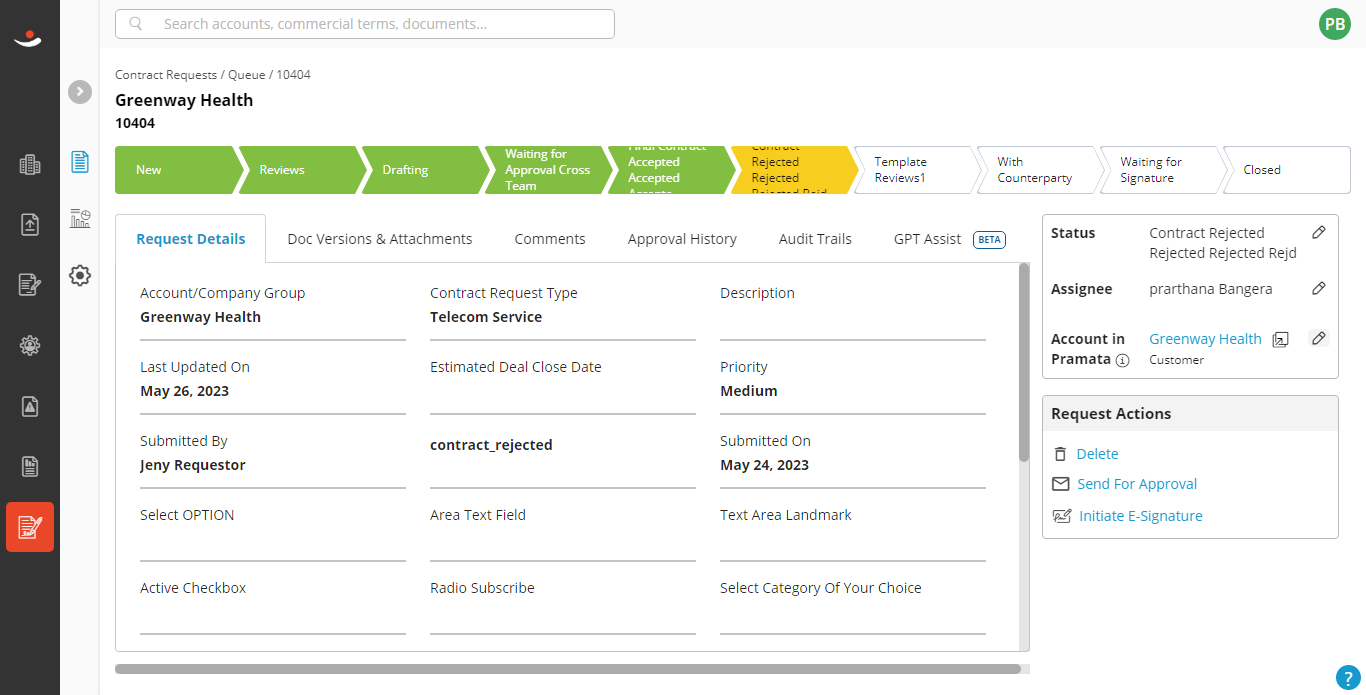Open the help question mark button

pyautogui.click(x=1347, y=677)
